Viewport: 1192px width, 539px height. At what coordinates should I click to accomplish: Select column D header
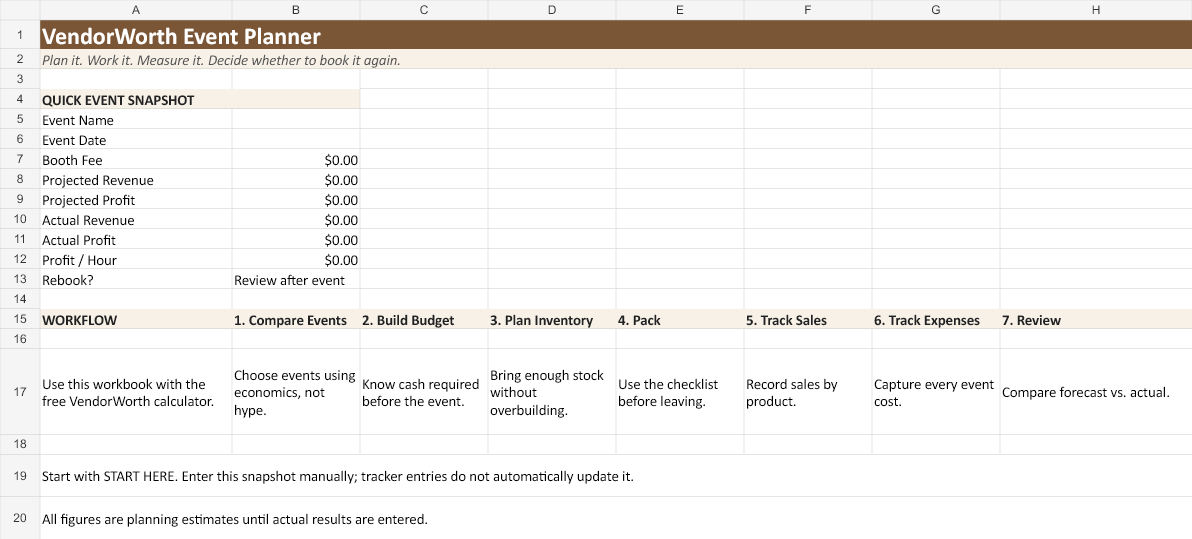[552, 10]
